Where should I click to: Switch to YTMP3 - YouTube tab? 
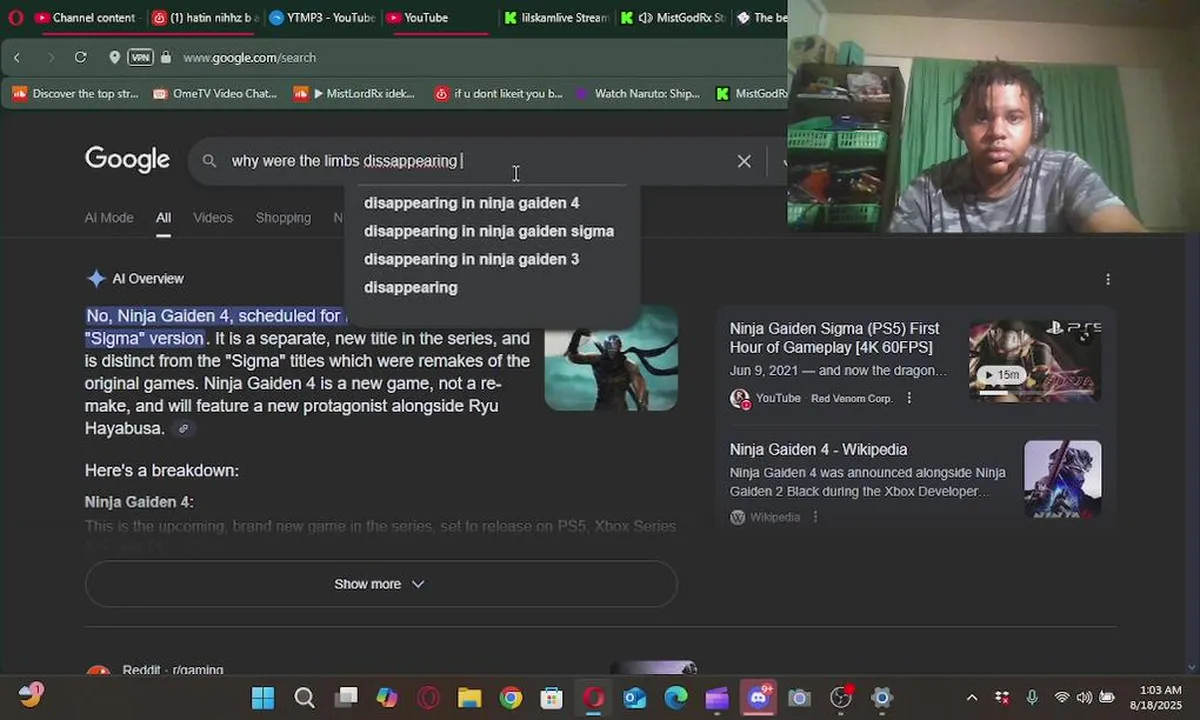[x=322, y=18]
